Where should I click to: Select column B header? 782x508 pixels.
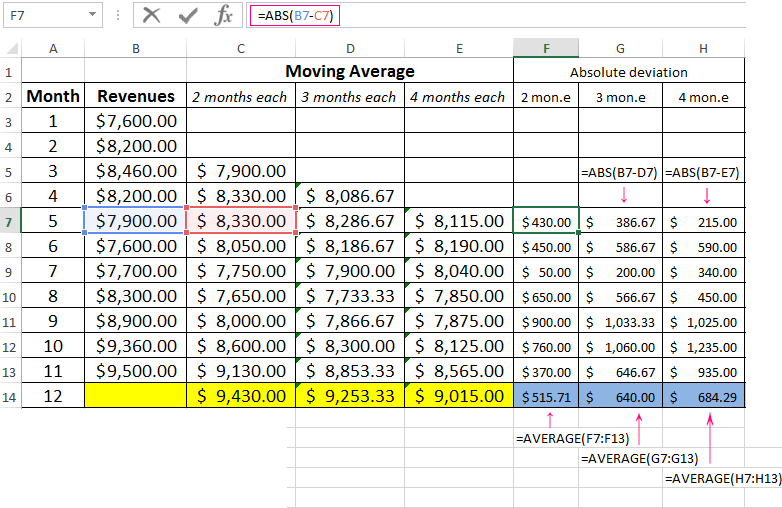pos(135,48)
